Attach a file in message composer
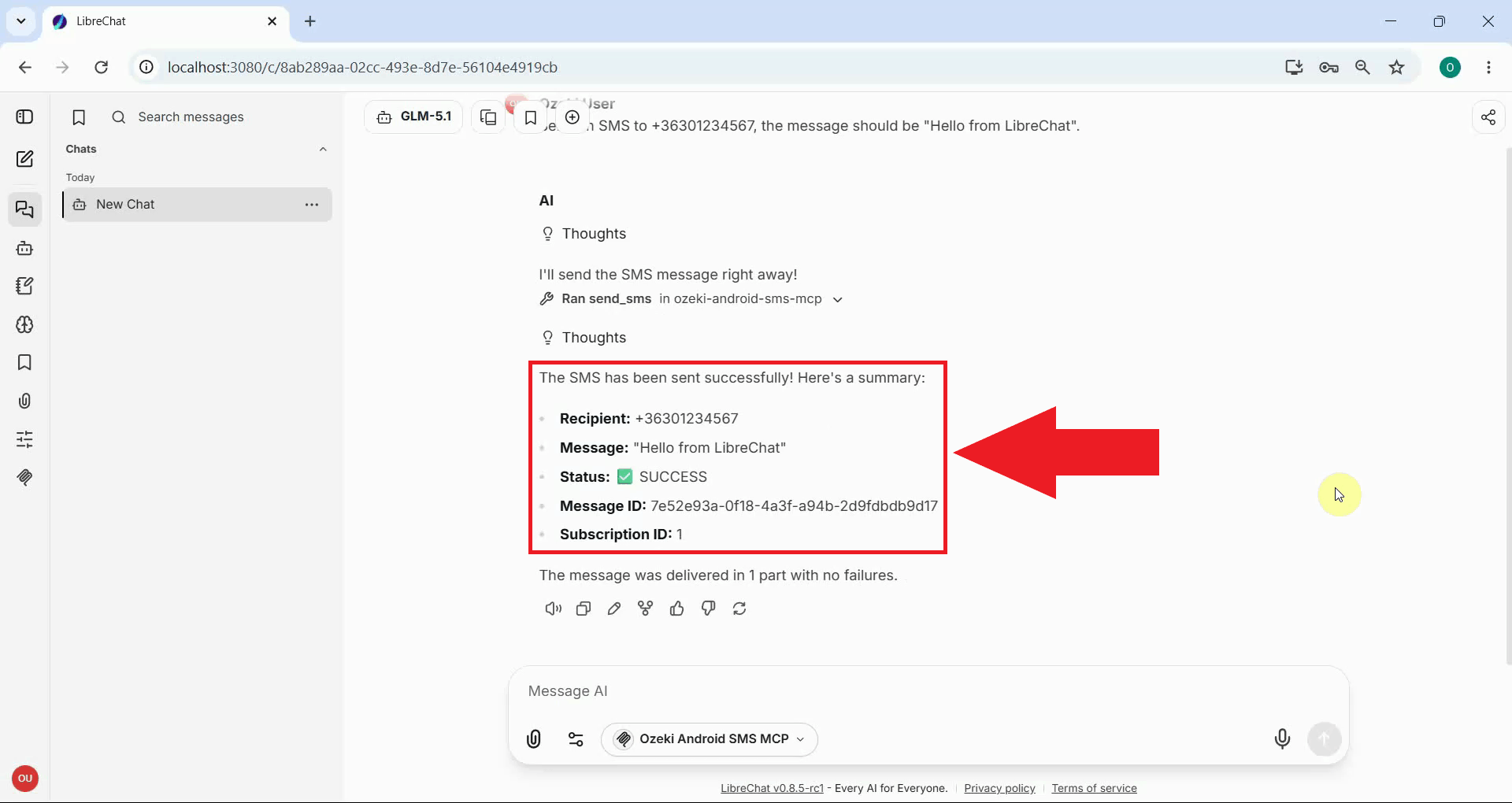 coord(534,739)
